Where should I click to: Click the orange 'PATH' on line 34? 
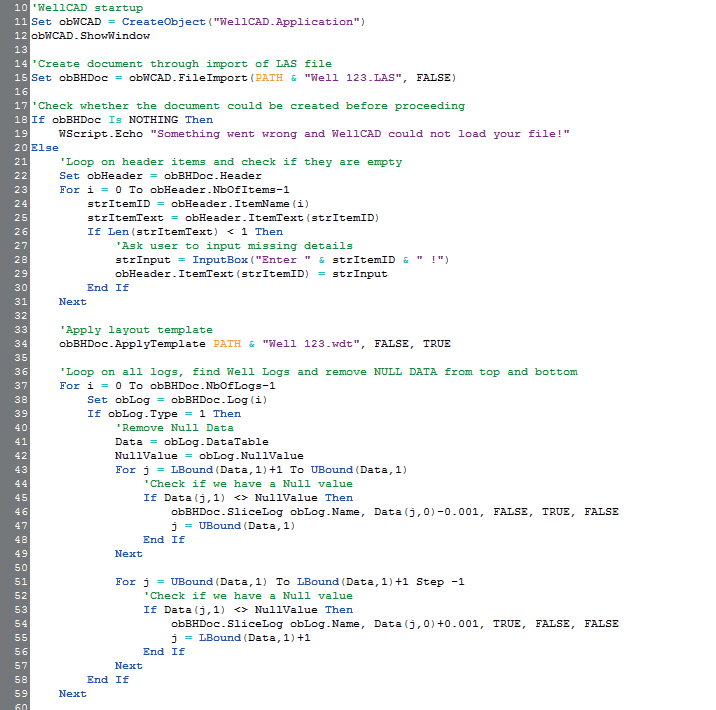(x=227, y=344)
